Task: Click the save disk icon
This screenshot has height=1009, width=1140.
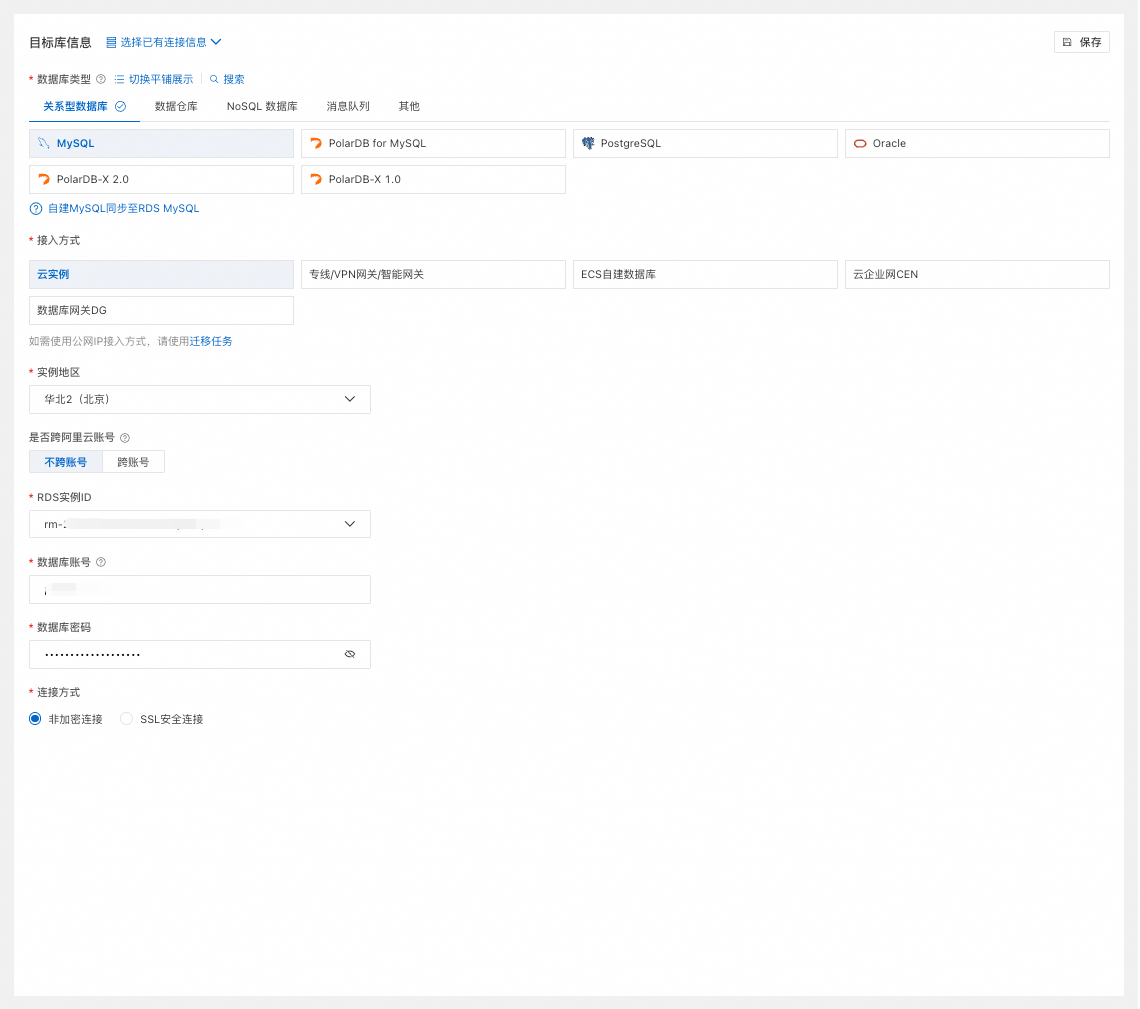Action: pos(1067,42)
